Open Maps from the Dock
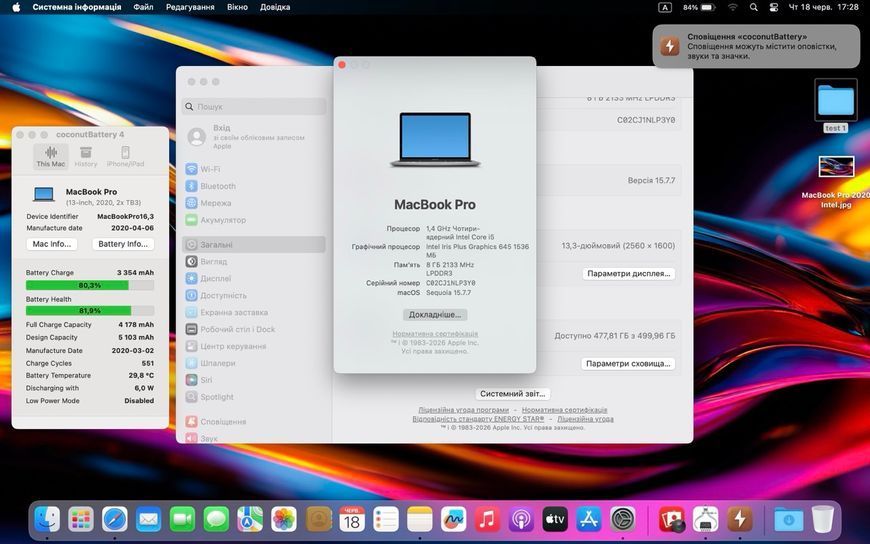 pos(250,520)
